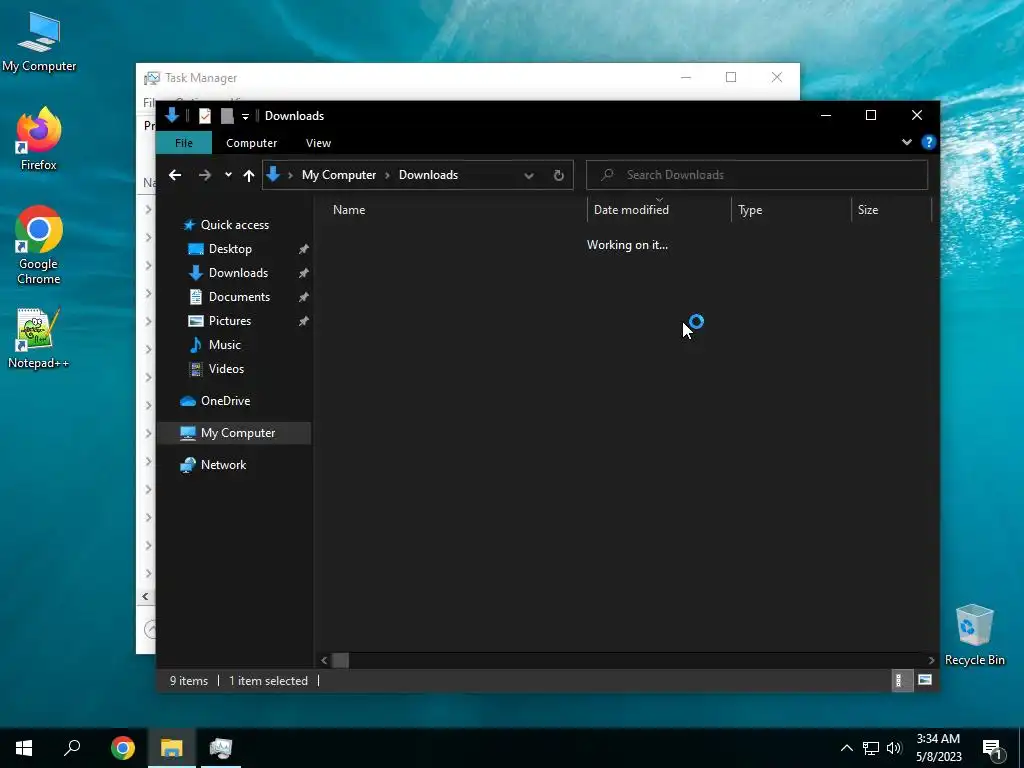Select the Recycle Bin desktop icon
This screenshot has height=768, width=1024.
click(974, 635)
